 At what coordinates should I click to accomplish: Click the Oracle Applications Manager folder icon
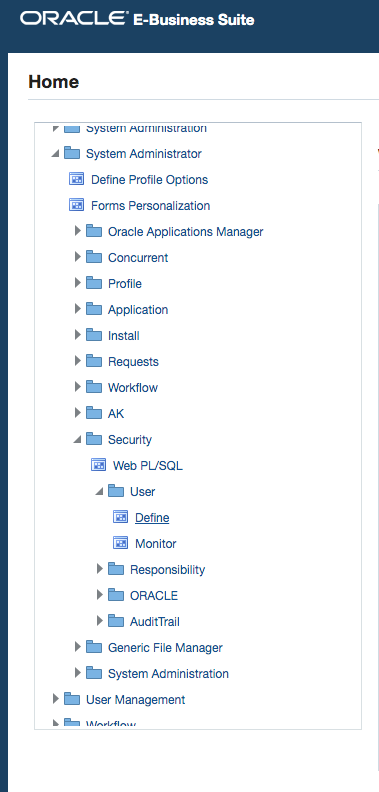[x=94, y=231]
